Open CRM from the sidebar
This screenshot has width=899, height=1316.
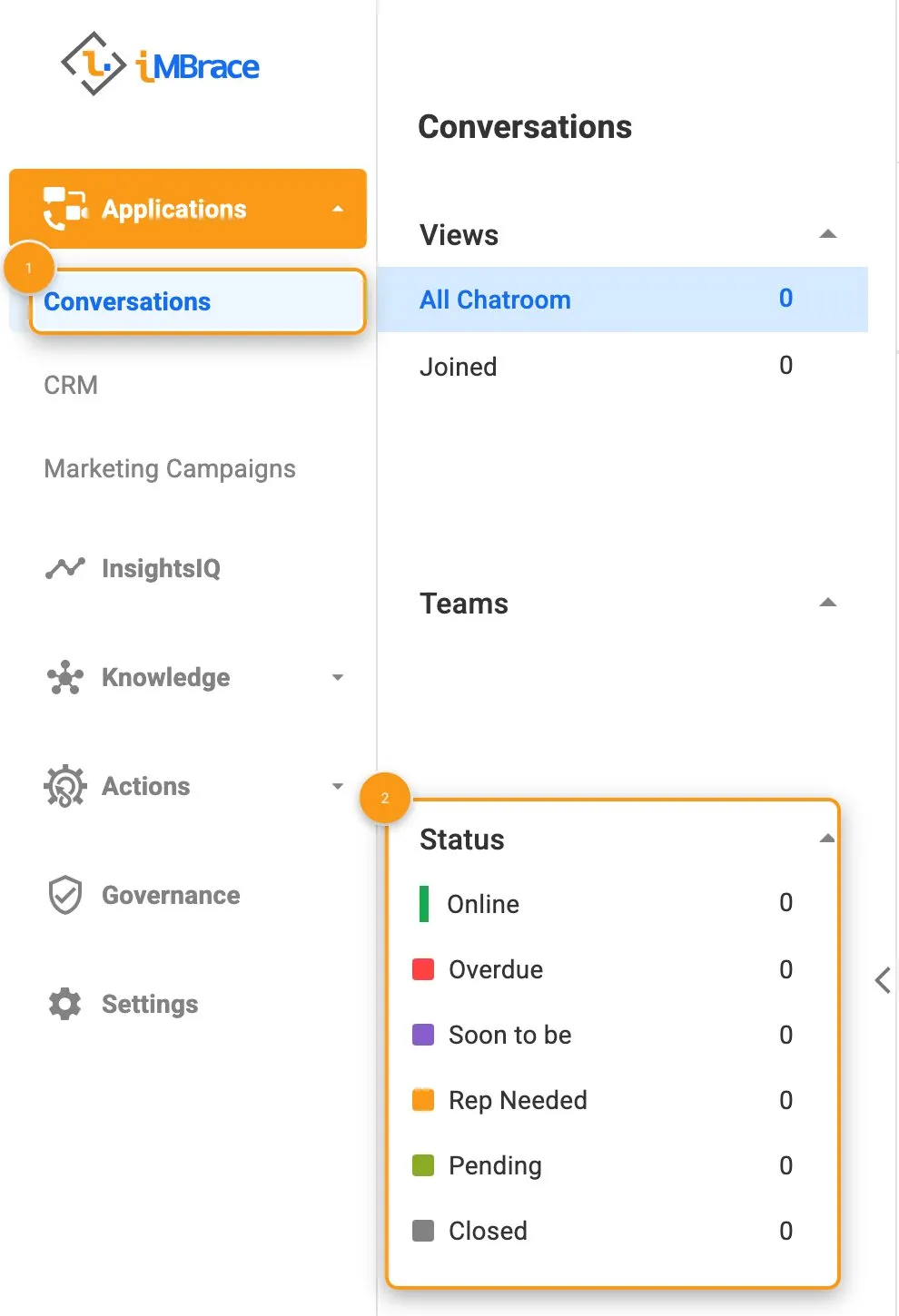[71, 385]
